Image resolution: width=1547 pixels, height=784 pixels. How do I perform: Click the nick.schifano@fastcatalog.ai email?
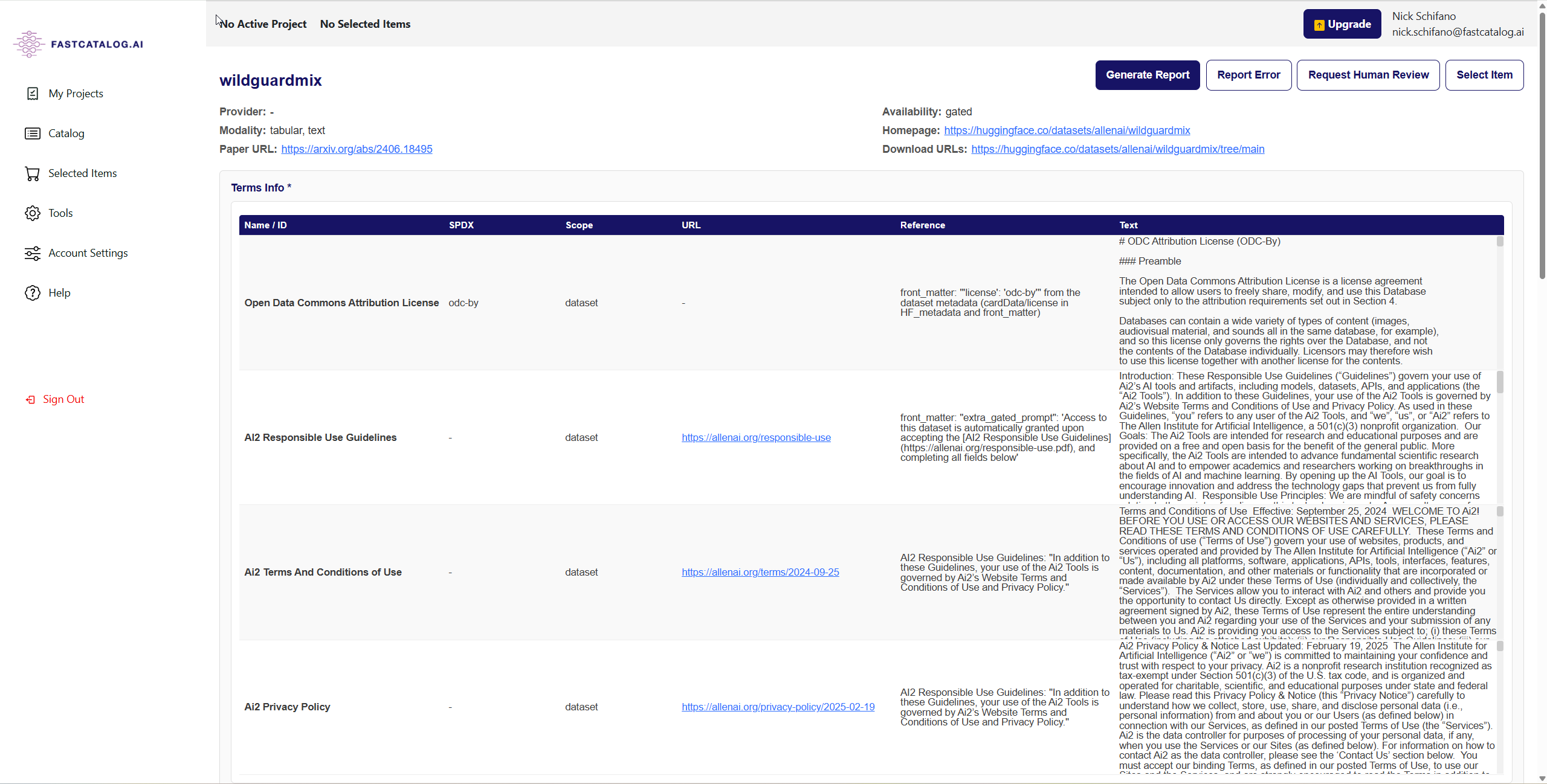pos(1458,32)
